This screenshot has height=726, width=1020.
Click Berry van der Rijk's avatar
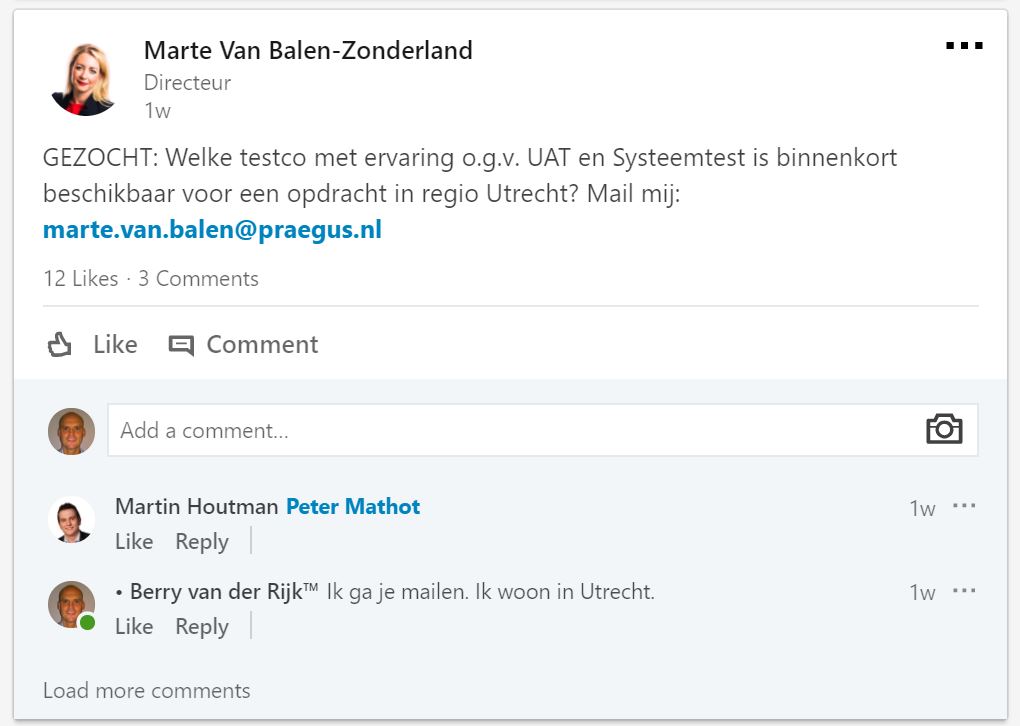coord(71,604)
